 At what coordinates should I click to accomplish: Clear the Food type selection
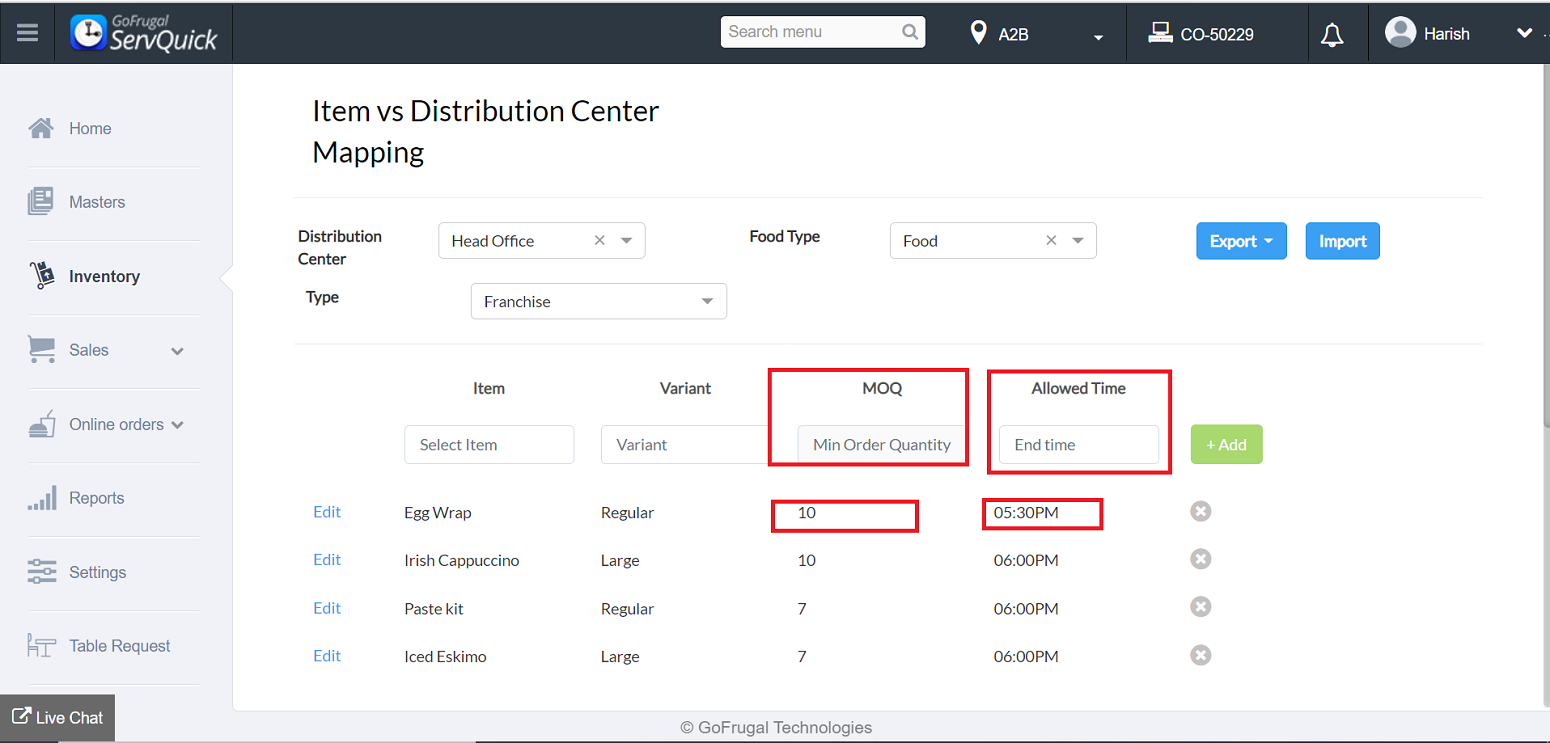pyautogui.click(x=1051, y=240)
